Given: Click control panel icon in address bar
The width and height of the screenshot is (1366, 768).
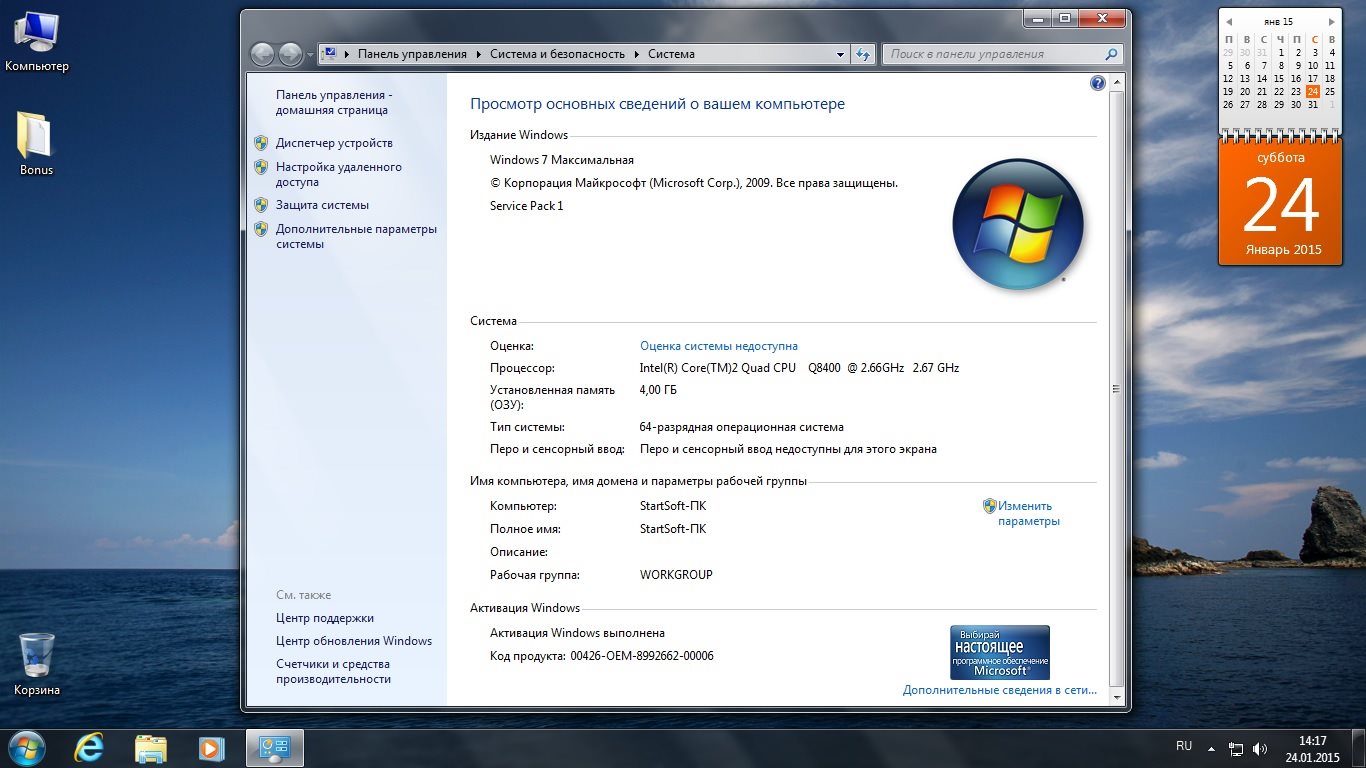Looking at the screenshot, I should [x=329, y=54].
